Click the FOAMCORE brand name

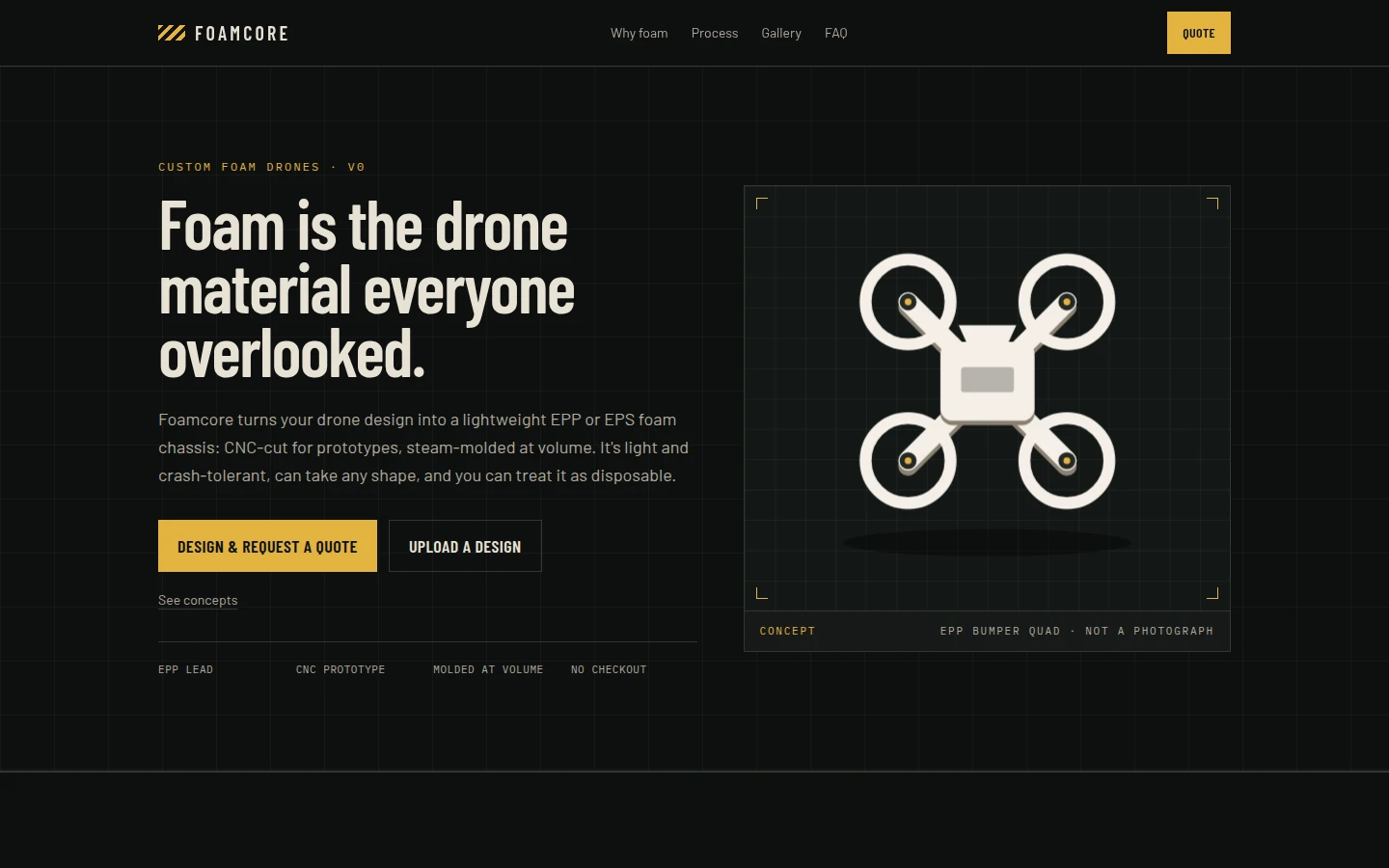(x=241, y=34)
